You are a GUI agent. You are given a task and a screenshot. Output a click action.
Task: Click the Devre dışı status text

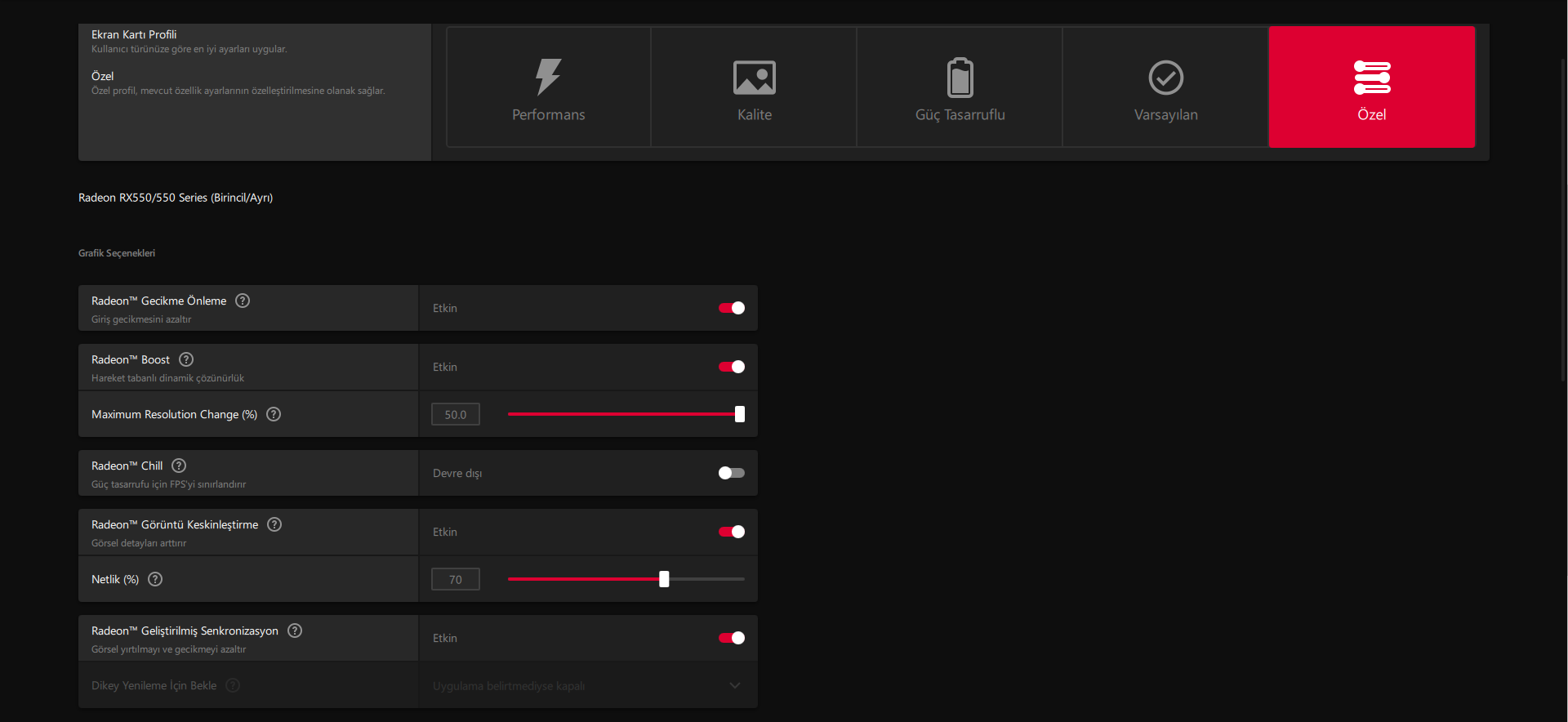click(457, 473)
